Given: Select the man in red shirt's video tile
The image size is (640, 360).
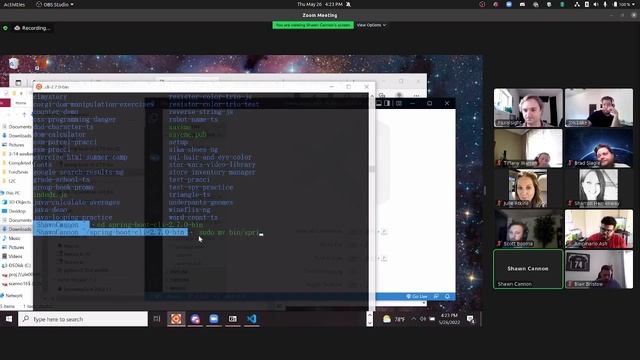Looking at the screenshot, I should tap(599, 229).
